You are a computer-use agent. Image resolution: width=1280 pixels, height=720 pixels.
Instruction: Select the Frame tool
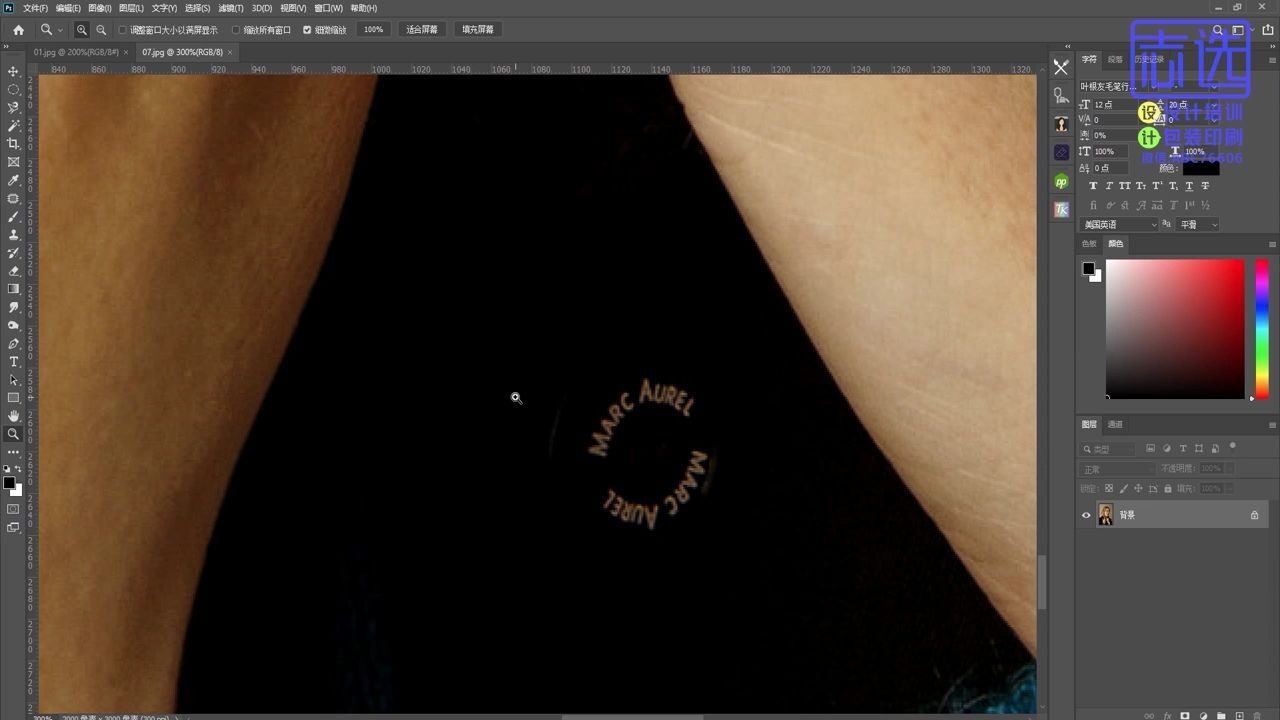tap(13, 162)
